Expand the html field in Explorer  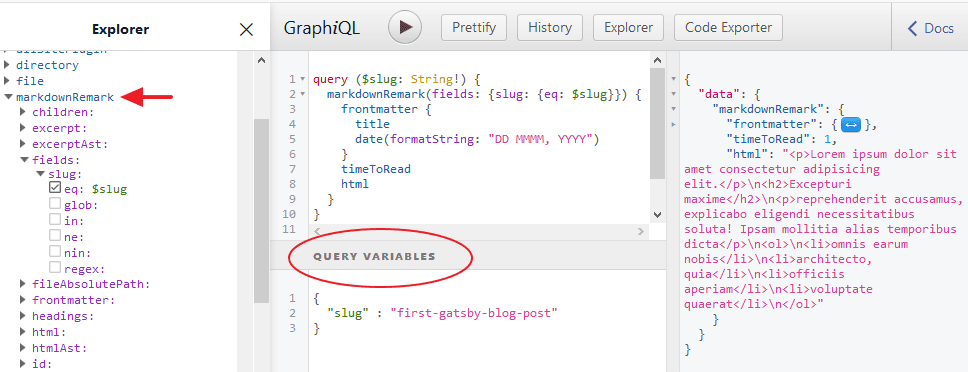[x=23, y=332]
